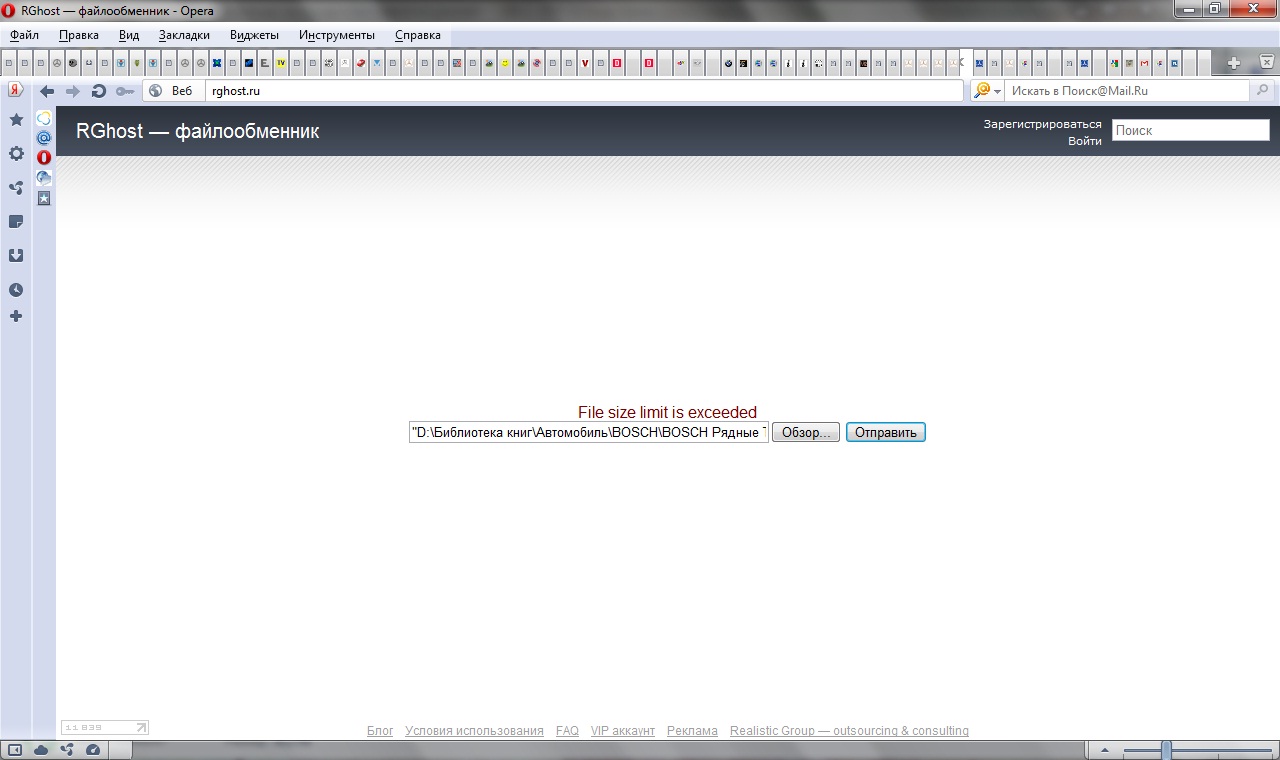Open the Opera Link share panel in sidebar

pyautogui.click(x=16, y=188)
